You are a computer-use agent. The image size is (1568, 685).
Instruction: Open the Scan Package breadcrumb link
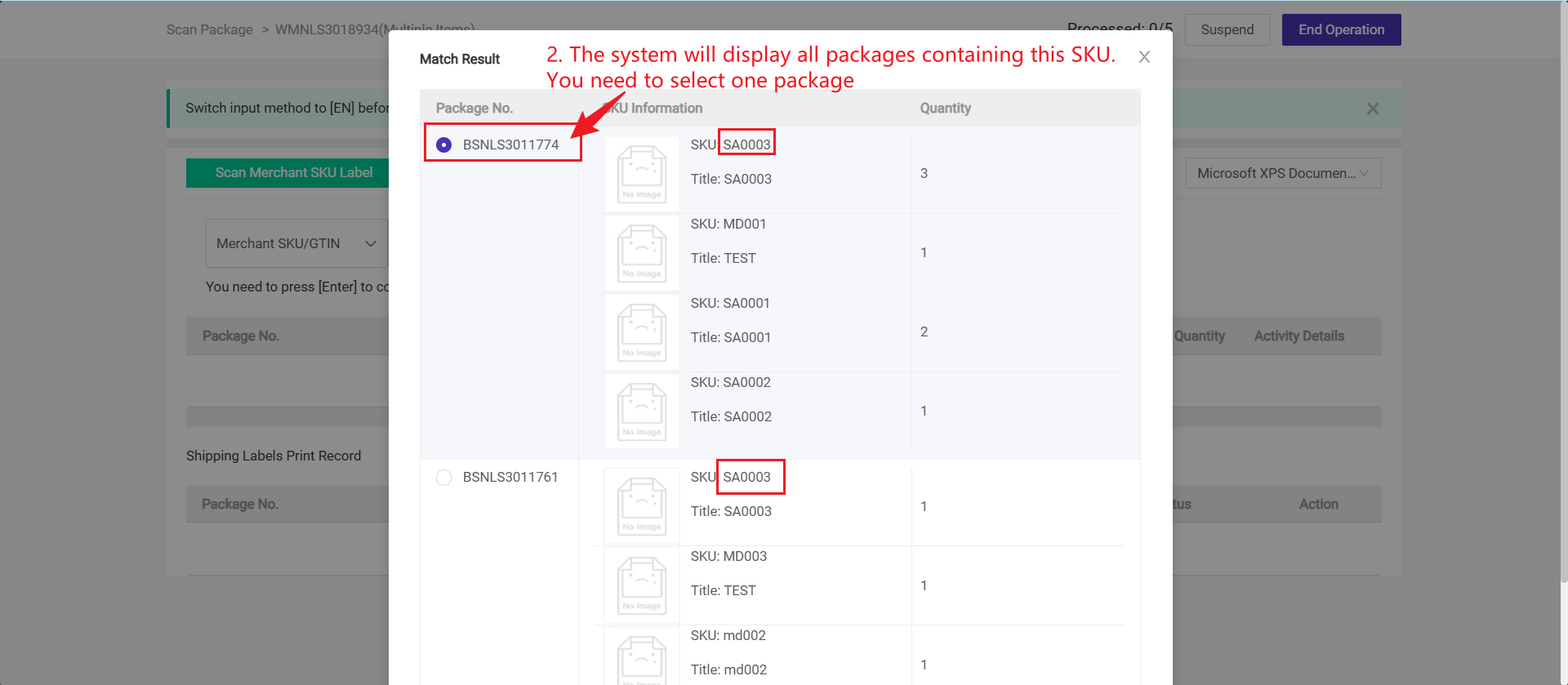210,29
